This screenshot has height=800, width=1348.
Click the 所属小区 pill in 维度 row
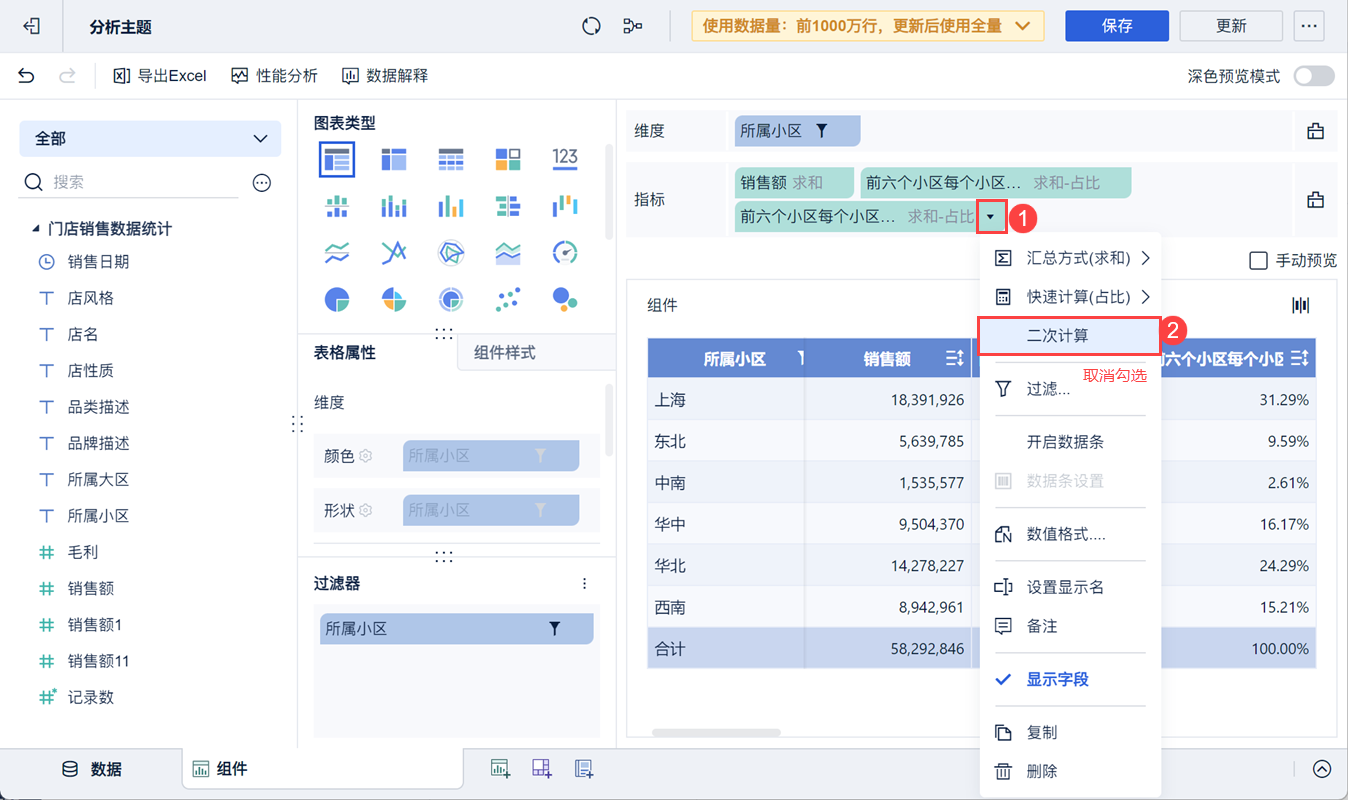(797, 131)
